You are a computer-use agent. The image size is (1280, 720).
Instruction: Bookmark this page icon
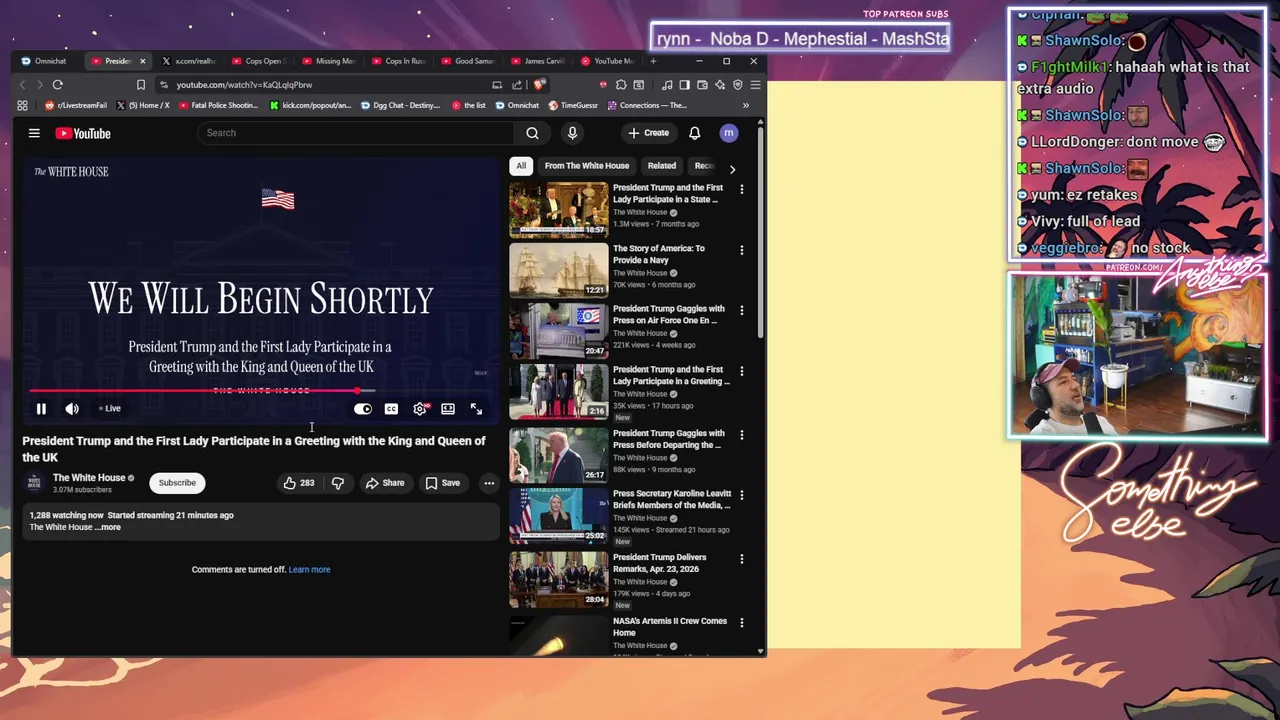click(x=141, y=85)
